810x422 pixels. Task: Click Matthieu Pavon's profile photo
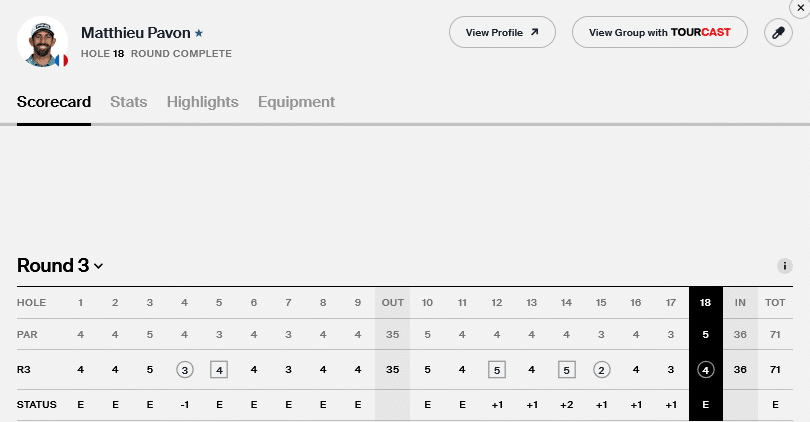(x=42, y=41)
